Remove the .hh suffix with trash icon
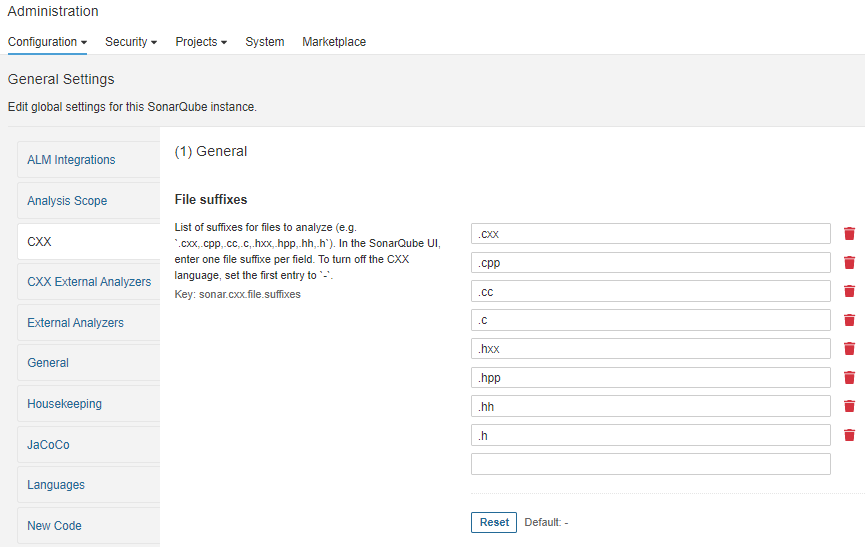Viewport: 865px width, 547px height. click(x=849, y=406)
